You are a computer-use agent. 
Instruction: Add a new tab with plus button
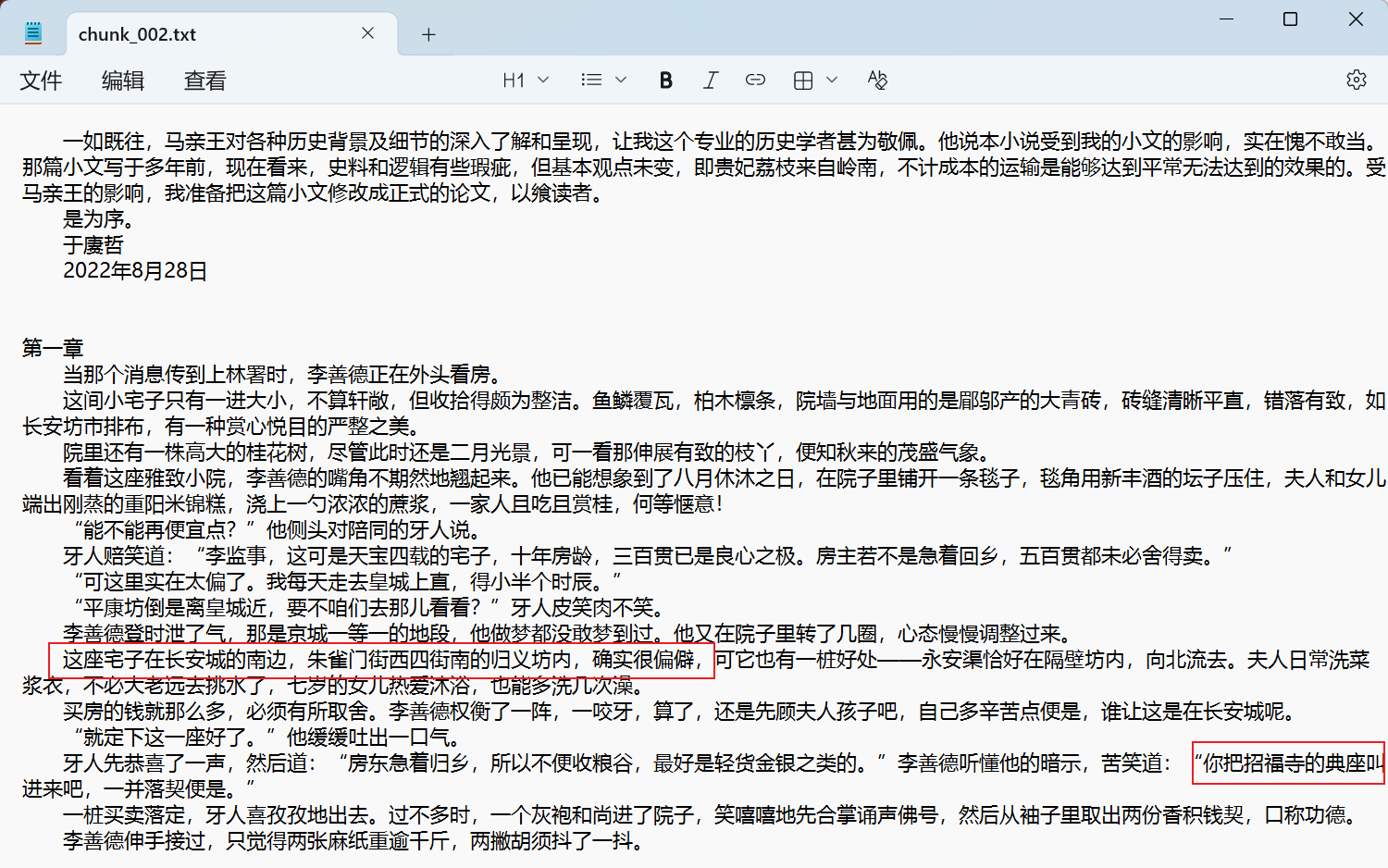click(x=428, y=35)
